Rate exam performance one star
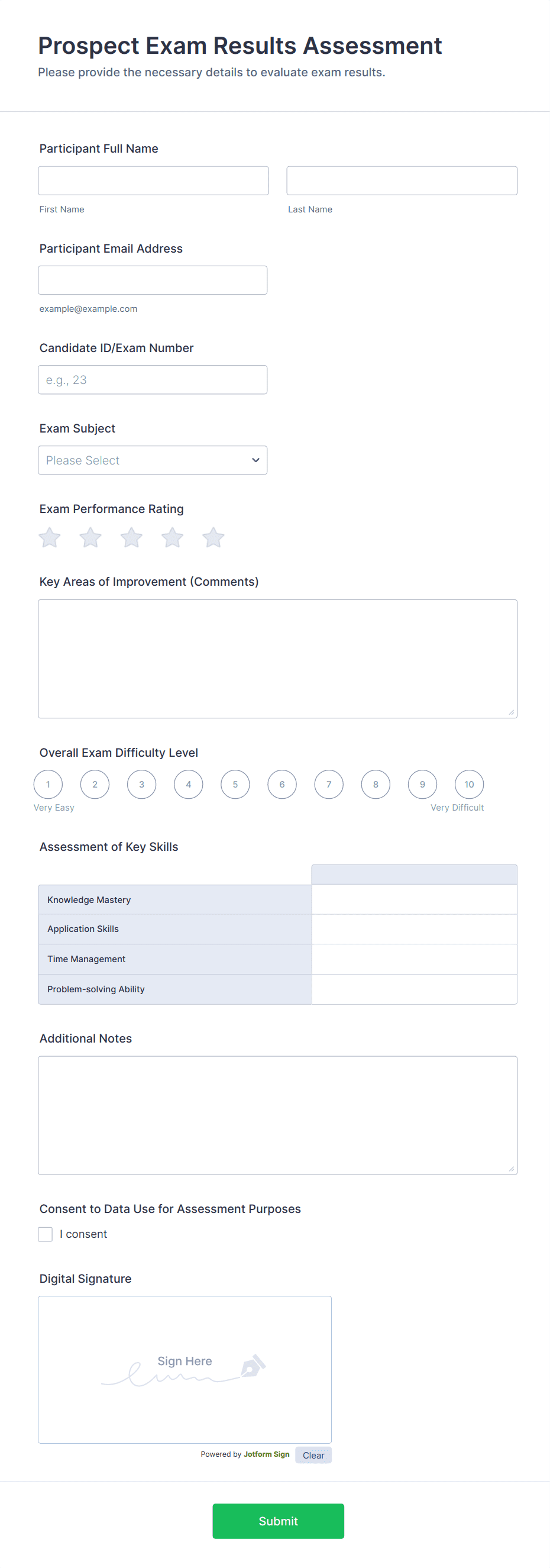The image size is (550, 1568). [49, 537]
